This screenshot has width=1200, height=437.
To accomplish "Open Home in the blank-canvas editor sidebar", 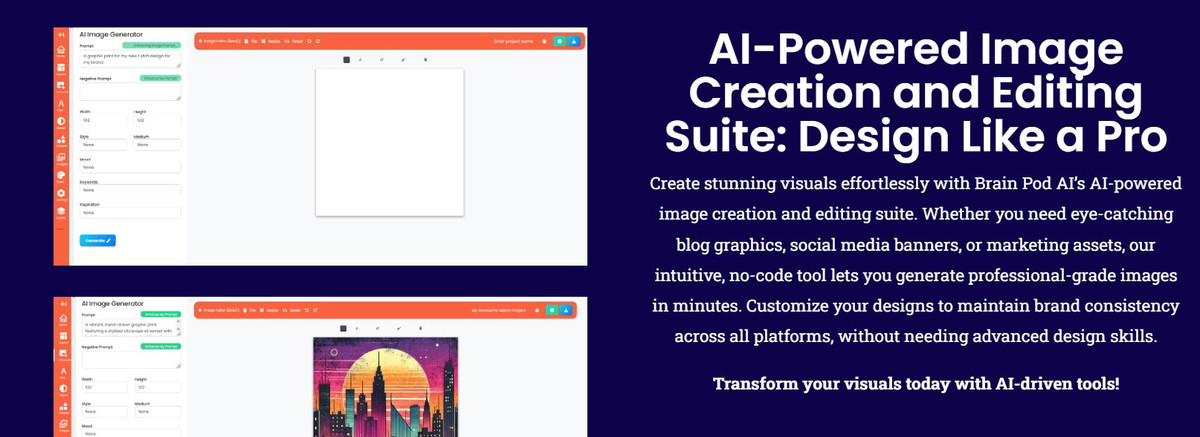I will coord(60,51).
